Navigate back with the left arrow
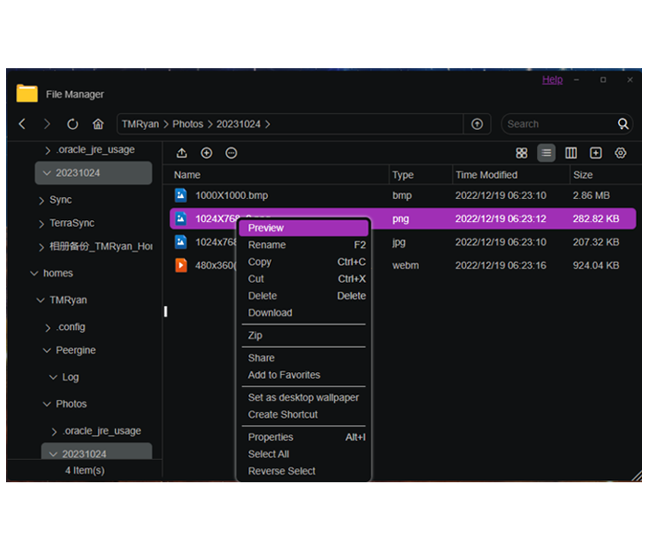The width and height of the screenshot is (648, 550). pyautogui.click(x=23, y=124)
